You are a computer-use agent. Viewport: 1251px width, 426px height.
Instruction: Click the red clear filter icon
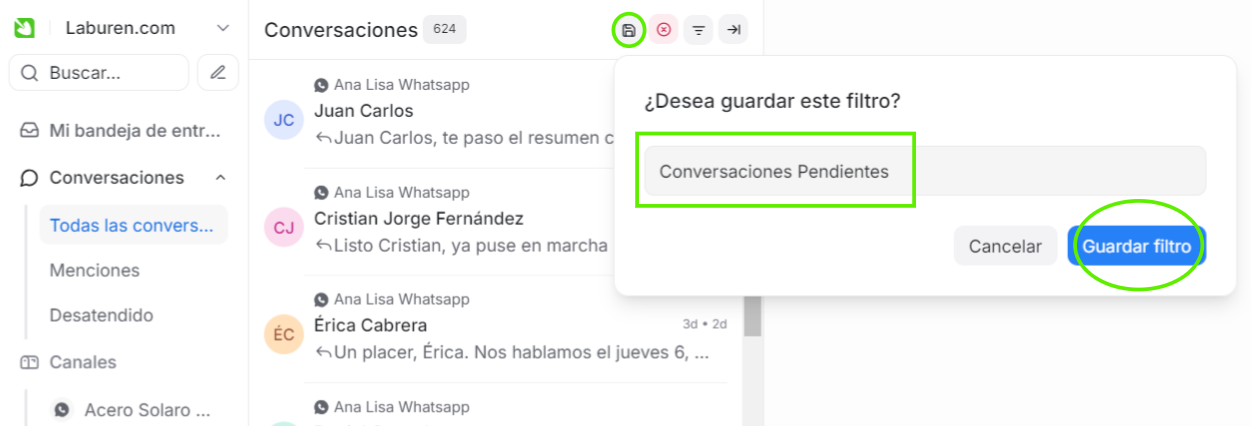663,30
